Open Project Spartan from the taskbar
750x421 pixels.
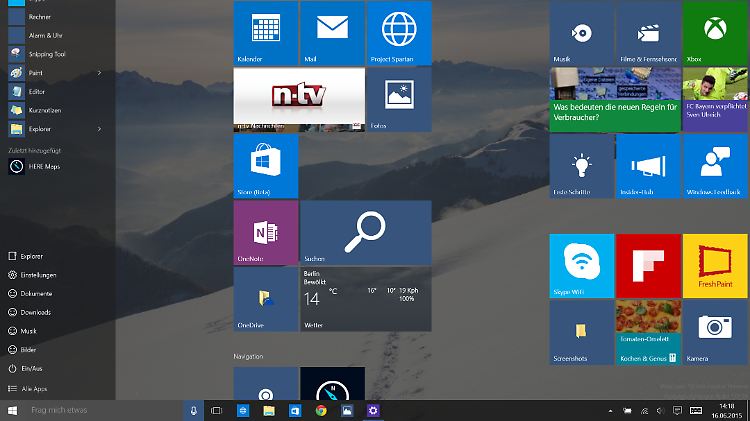point(243,410)
